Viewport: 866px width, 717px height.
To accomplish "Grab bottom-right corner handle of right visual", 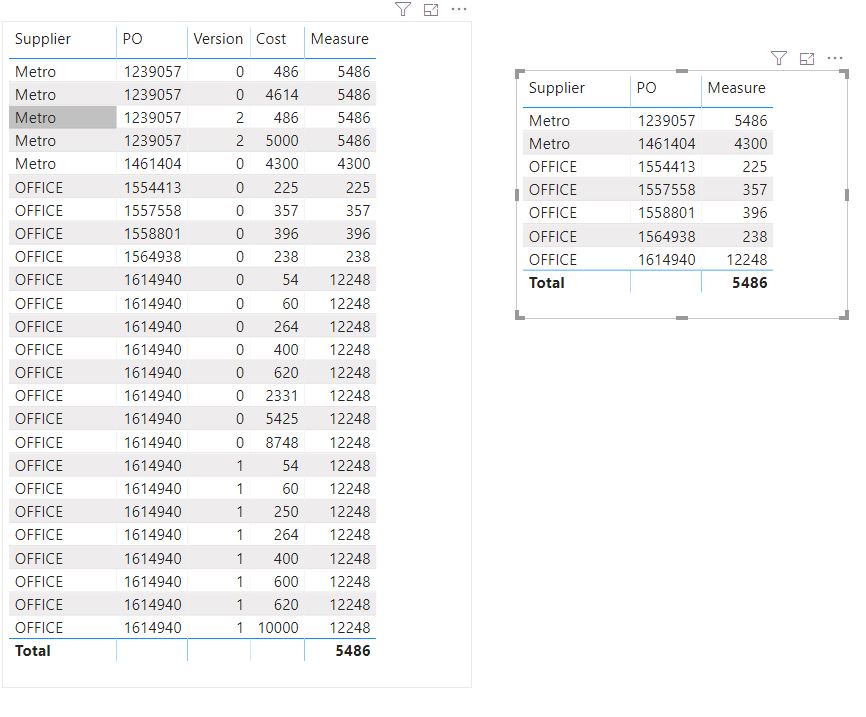I will [x=845, y=315].
